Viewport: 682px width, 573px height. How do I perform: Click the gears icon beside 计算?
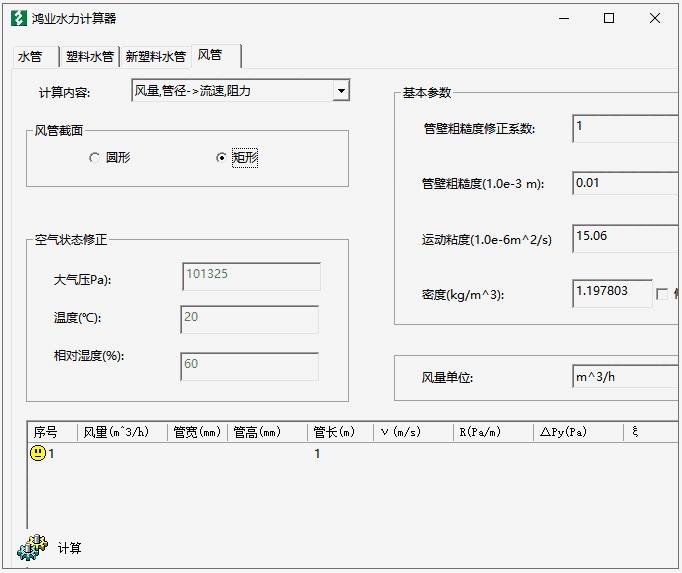(32, 547)
